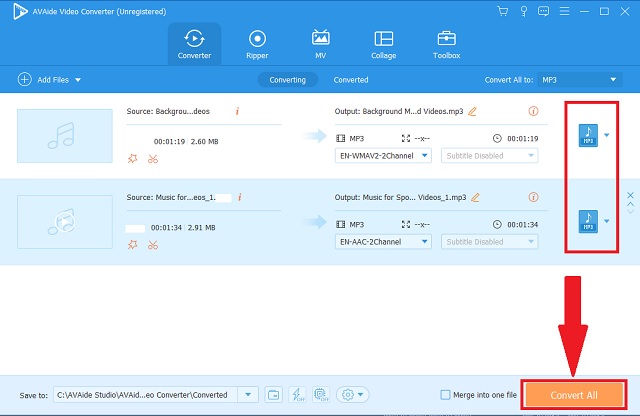Click the MP3 format icon for Background file
The height and width of the screenshot is (416, 640).
point(588,135)
